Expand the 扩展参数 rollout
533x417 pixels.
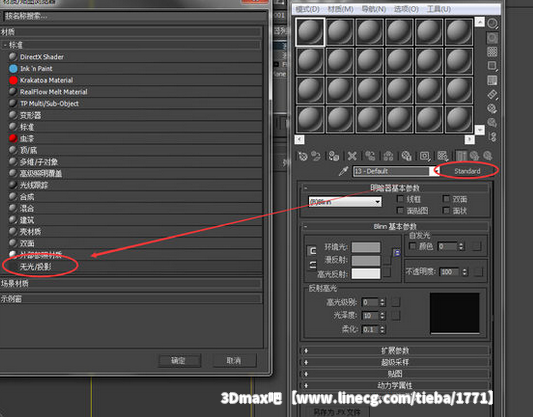(x=395, y=351)
